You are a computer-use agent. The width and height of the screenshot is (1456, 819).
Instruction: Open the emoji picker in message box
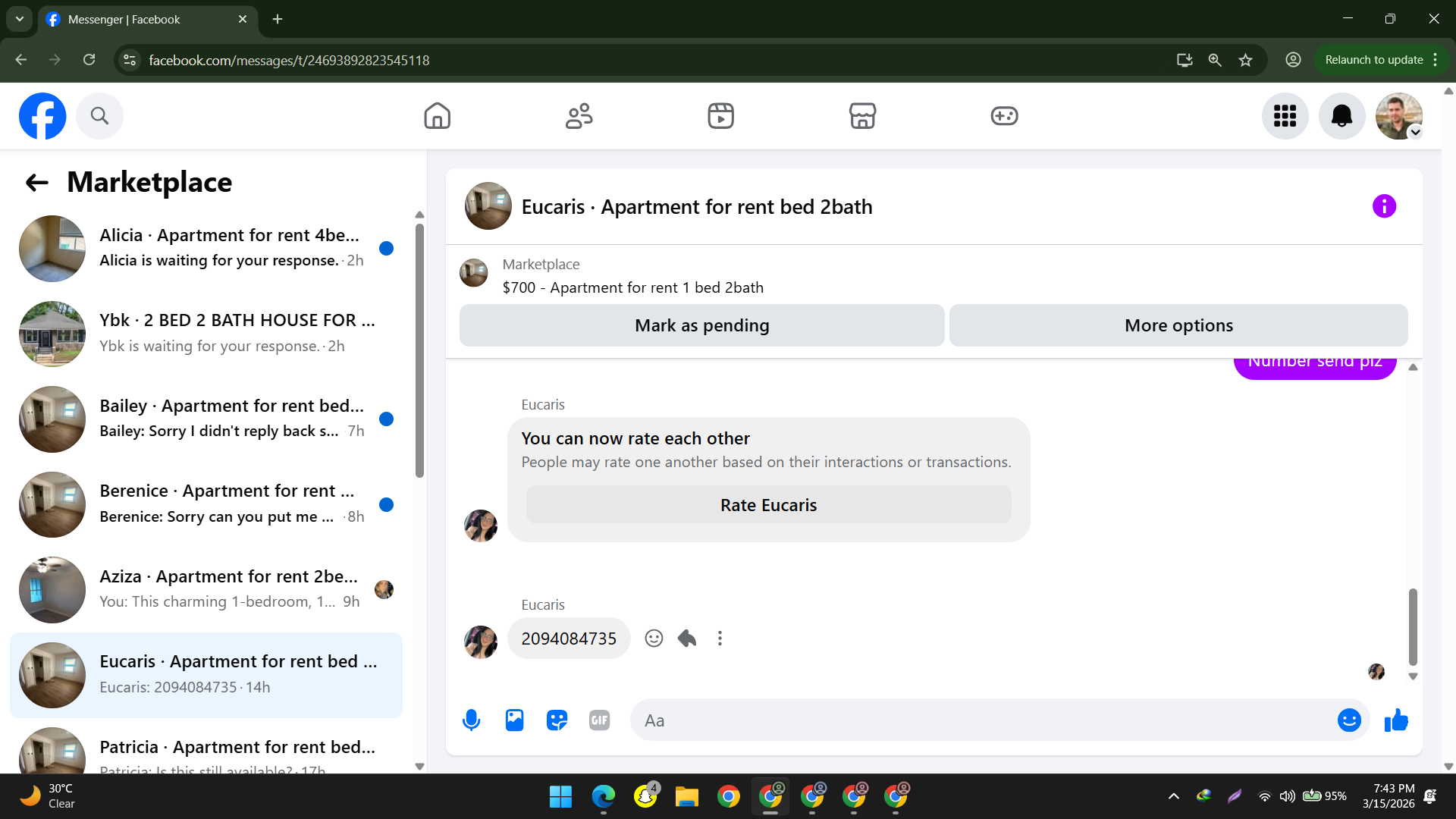[1349, 720]
